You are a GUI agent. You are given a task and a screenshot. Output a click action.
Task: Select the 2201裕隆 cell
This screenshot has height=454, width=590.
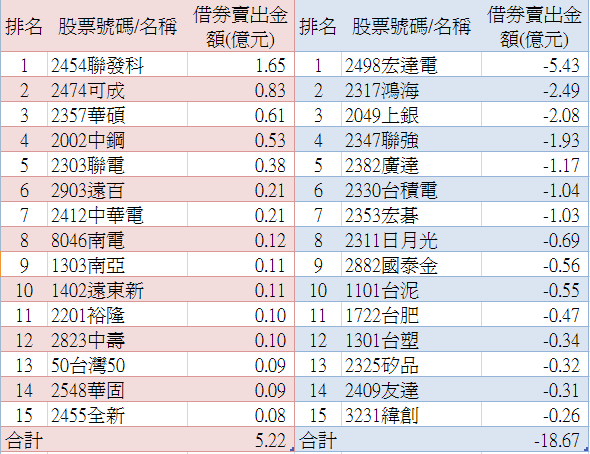(117, 315)
